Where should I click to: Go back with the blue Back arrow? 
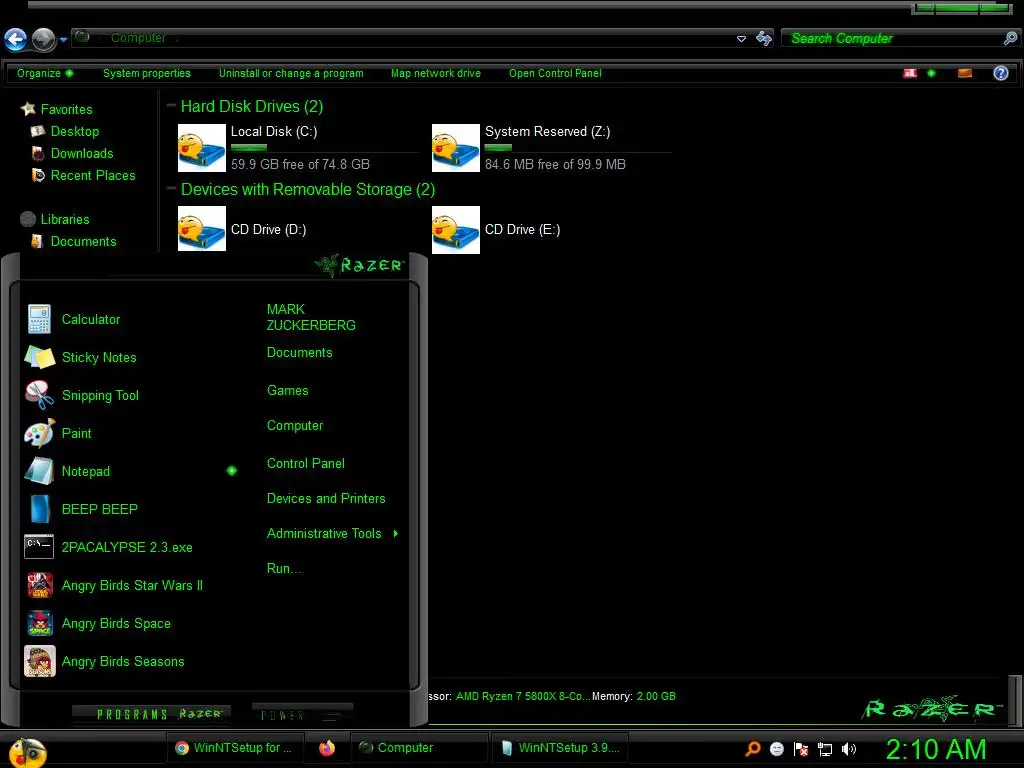[x=16, y=39]
